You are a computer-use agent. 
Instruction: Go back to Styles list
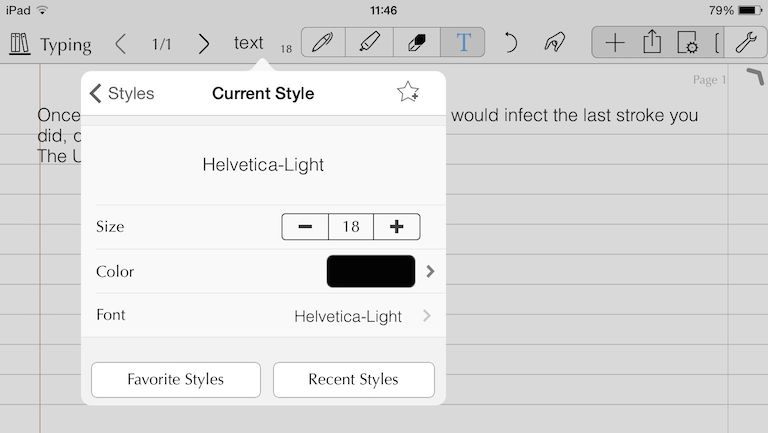click(x=122, y=94)
